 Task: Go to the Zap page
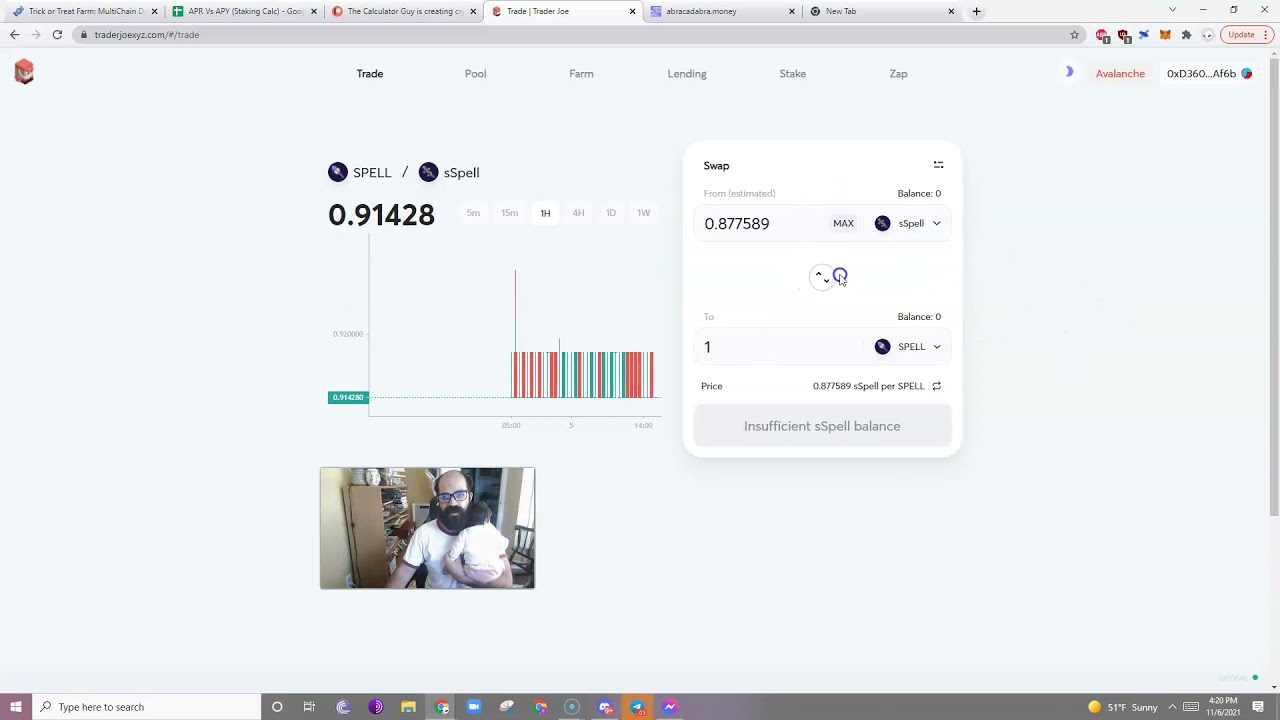898,73
